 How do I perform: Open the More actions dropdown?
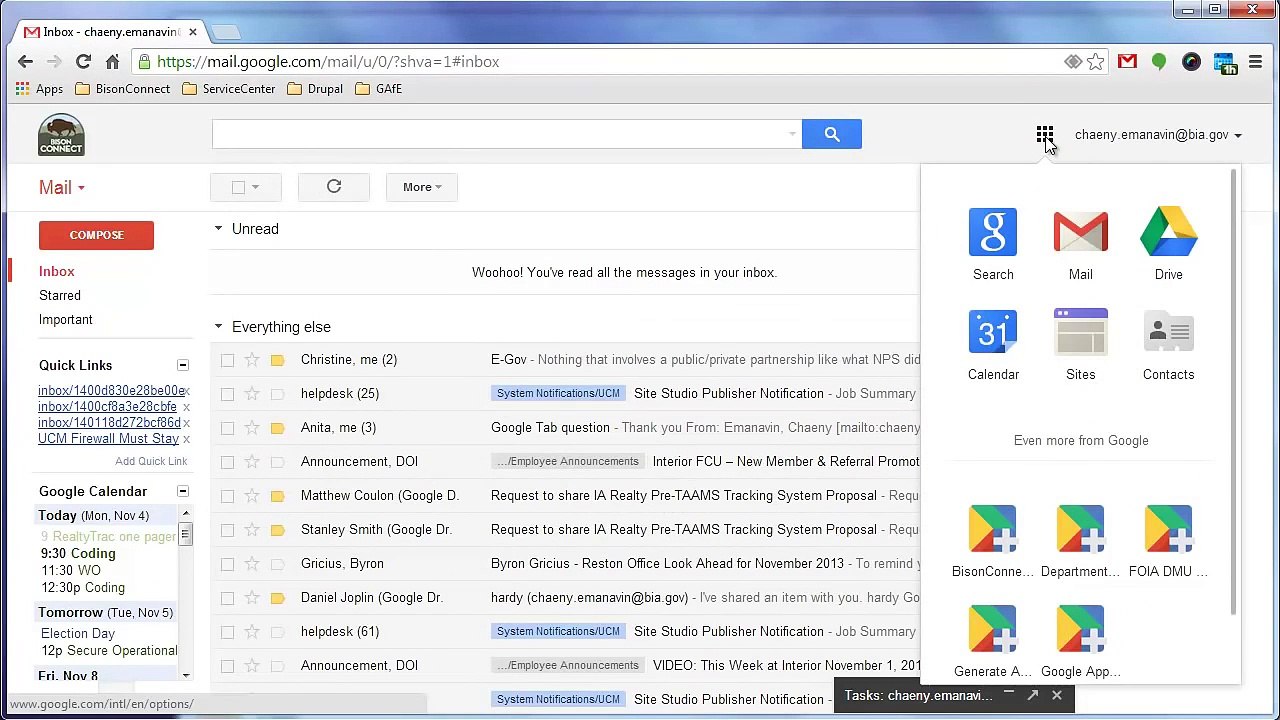click(x=422, y=187)
